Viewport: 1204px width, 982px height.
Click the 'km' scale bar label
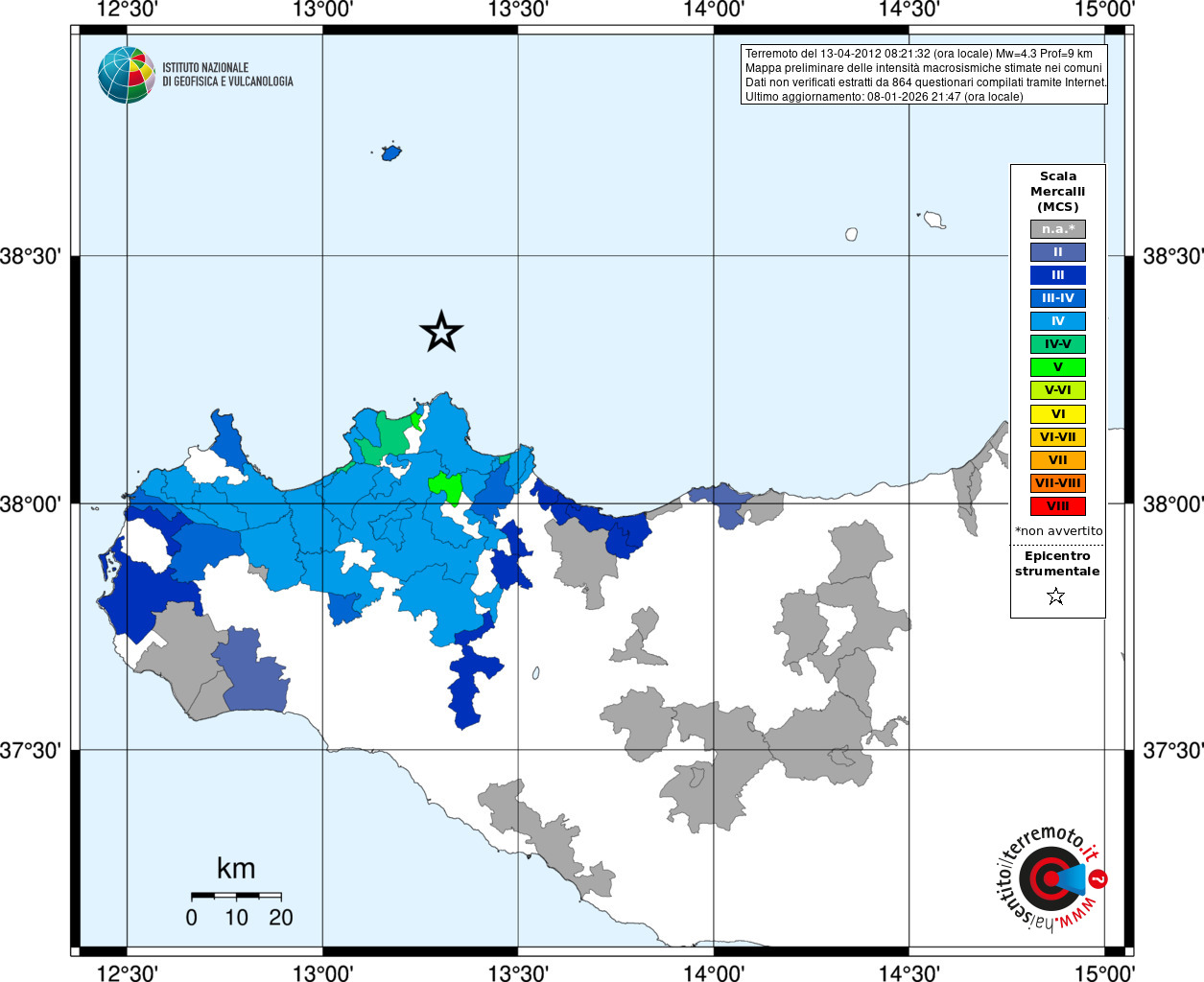(236, 869)
